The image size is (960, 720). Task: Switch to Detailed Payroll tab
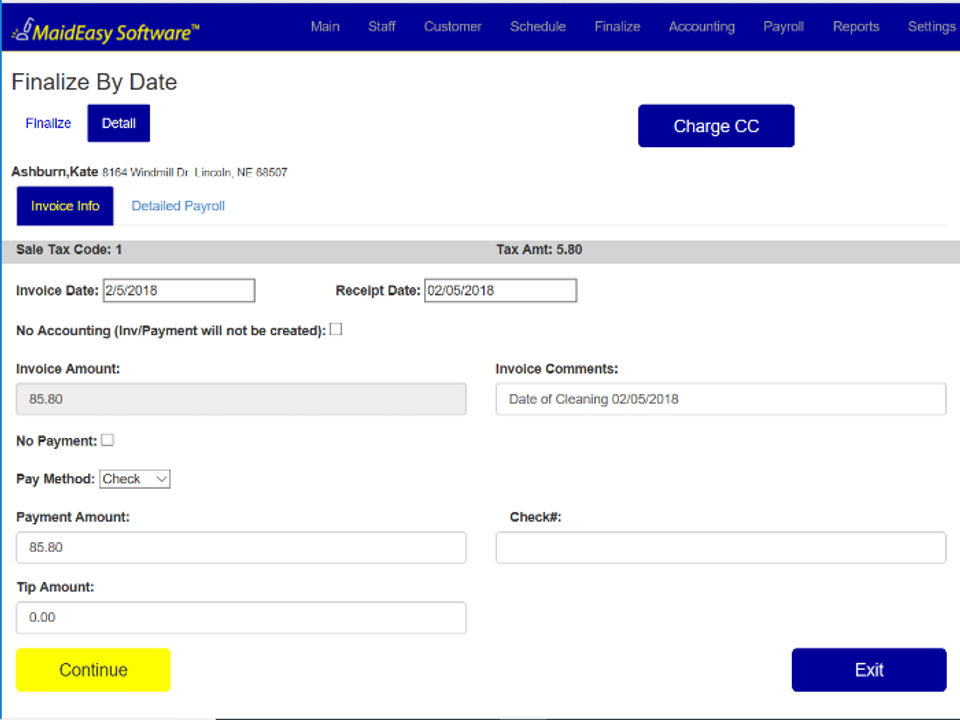click(178, 206)
